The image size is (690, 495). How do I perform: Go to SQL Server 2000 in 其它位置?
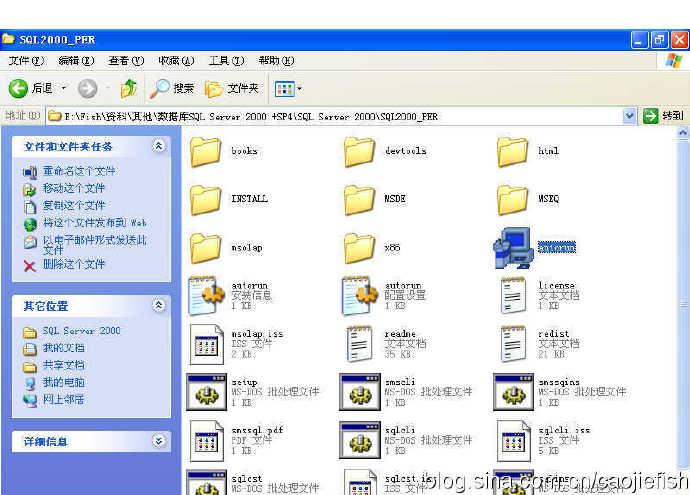81,331
